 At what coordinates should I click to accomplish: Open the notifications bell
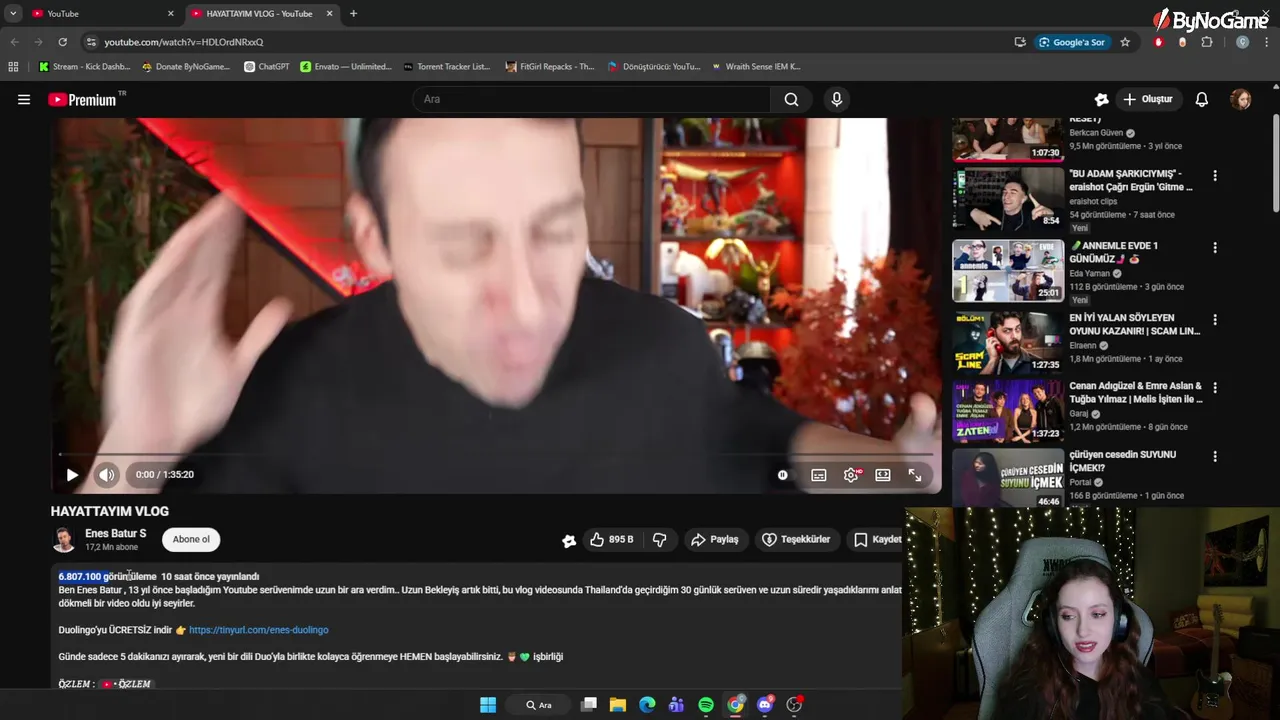pos(1202,99)
